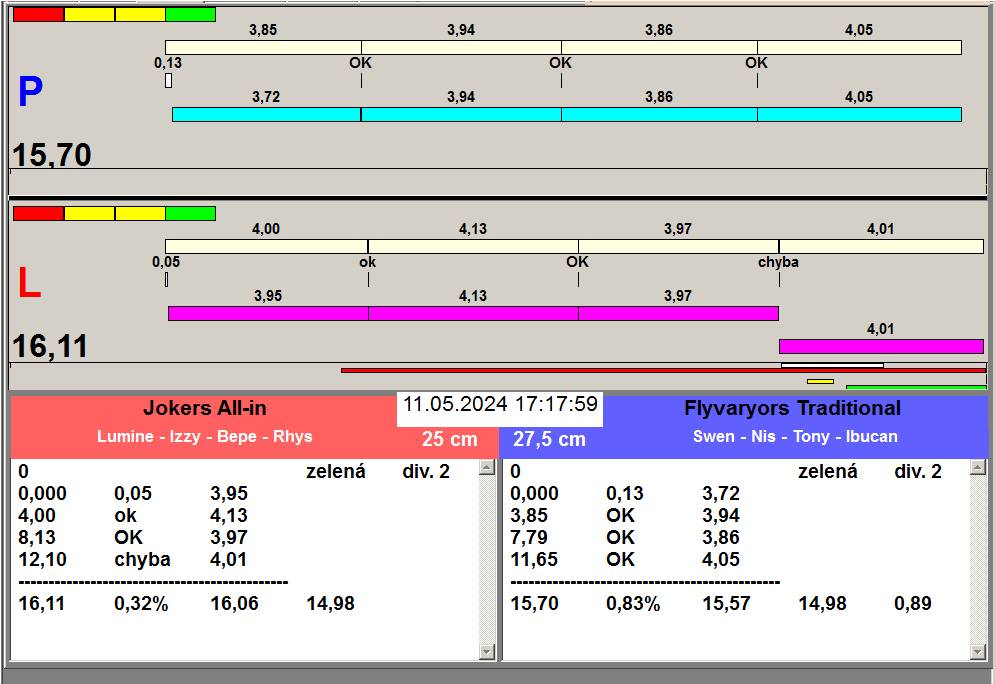Click the long red line under lane L

[664, 370]
